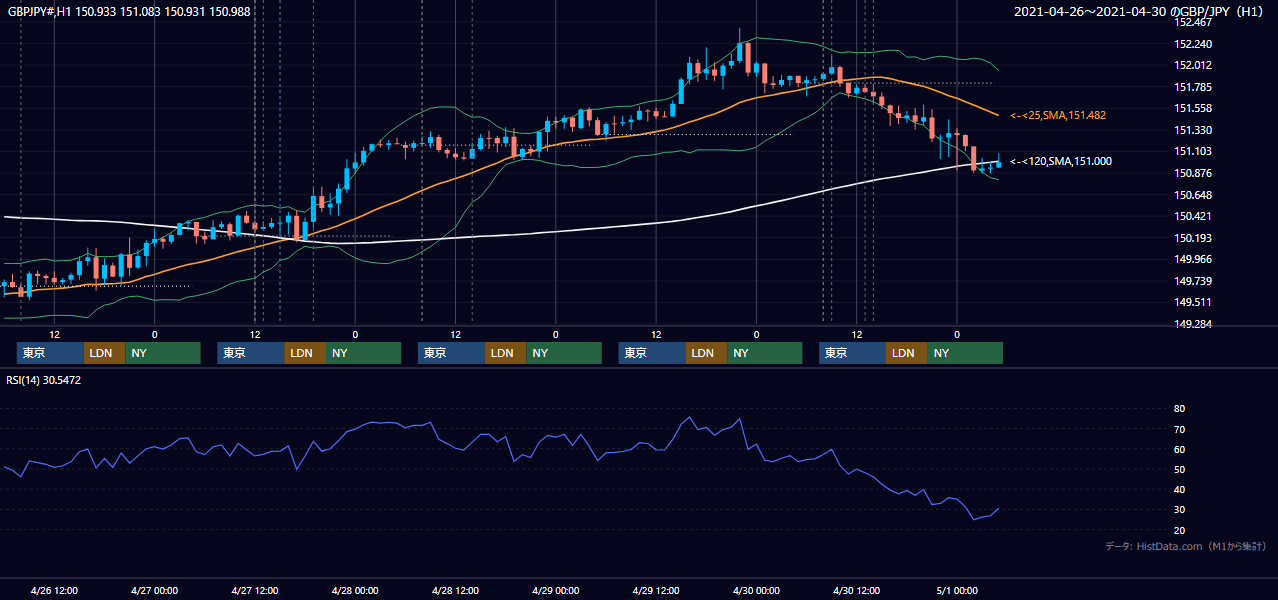Select time axis label 4/26 12:00
The image size is (1278, 600).
click(54, 590)
